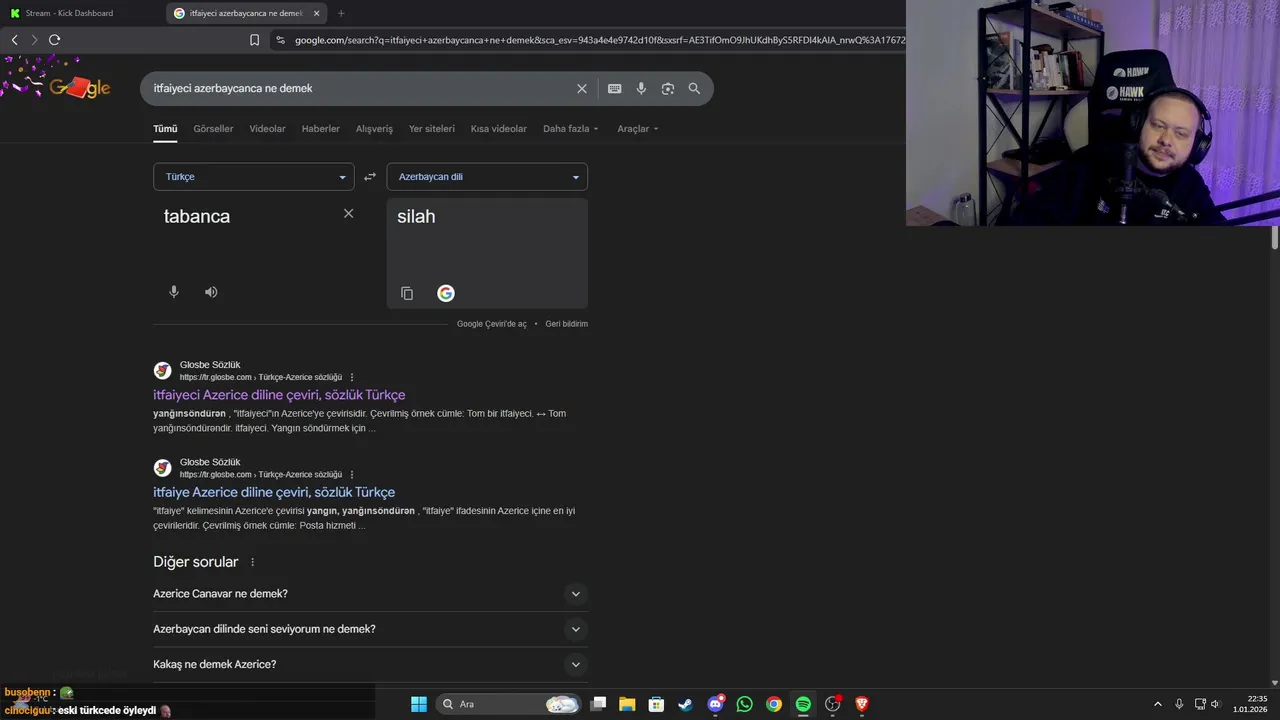Click the page vertical scrollbar thumb
Screen dimensions: 1280x720
[1275, 238]
